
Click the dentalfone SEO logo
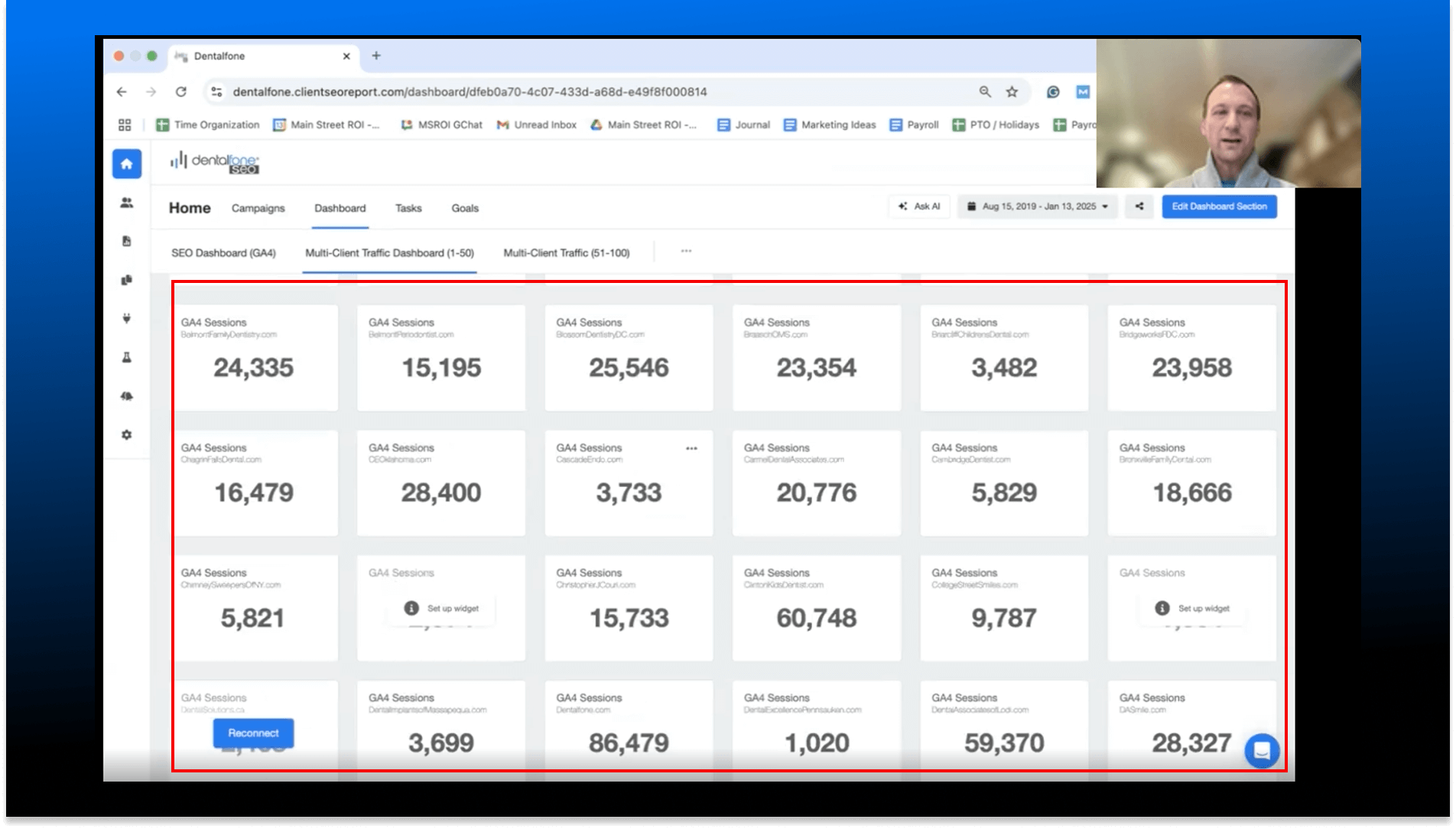[215, 162]
